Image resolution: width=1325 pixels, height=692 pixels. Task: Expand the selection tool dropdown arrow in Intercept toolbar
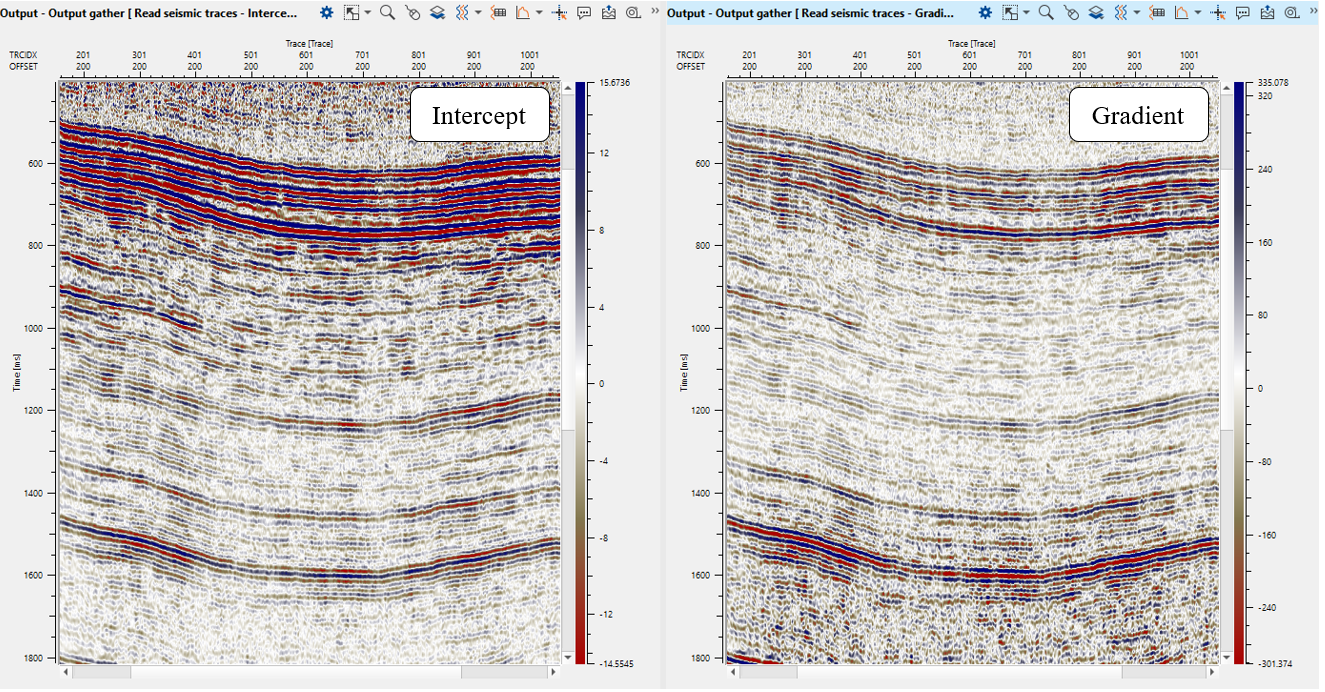click(367, 13)
